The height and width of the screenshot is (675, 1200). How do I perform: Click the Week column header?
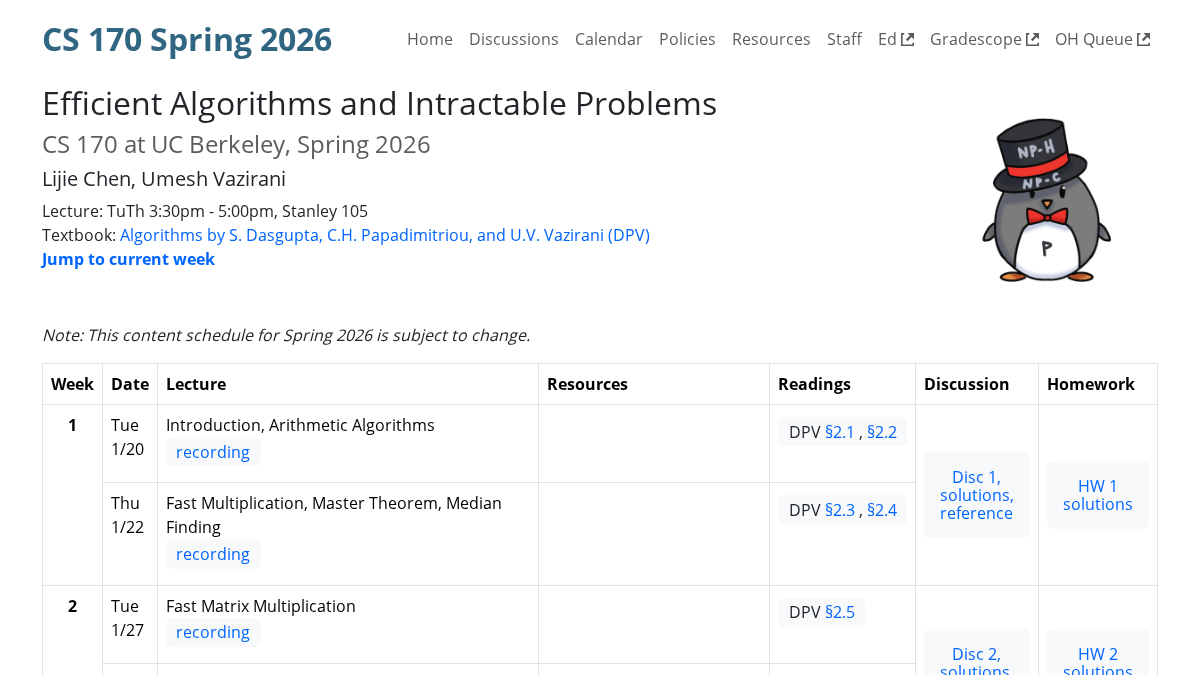pos(72,384)
